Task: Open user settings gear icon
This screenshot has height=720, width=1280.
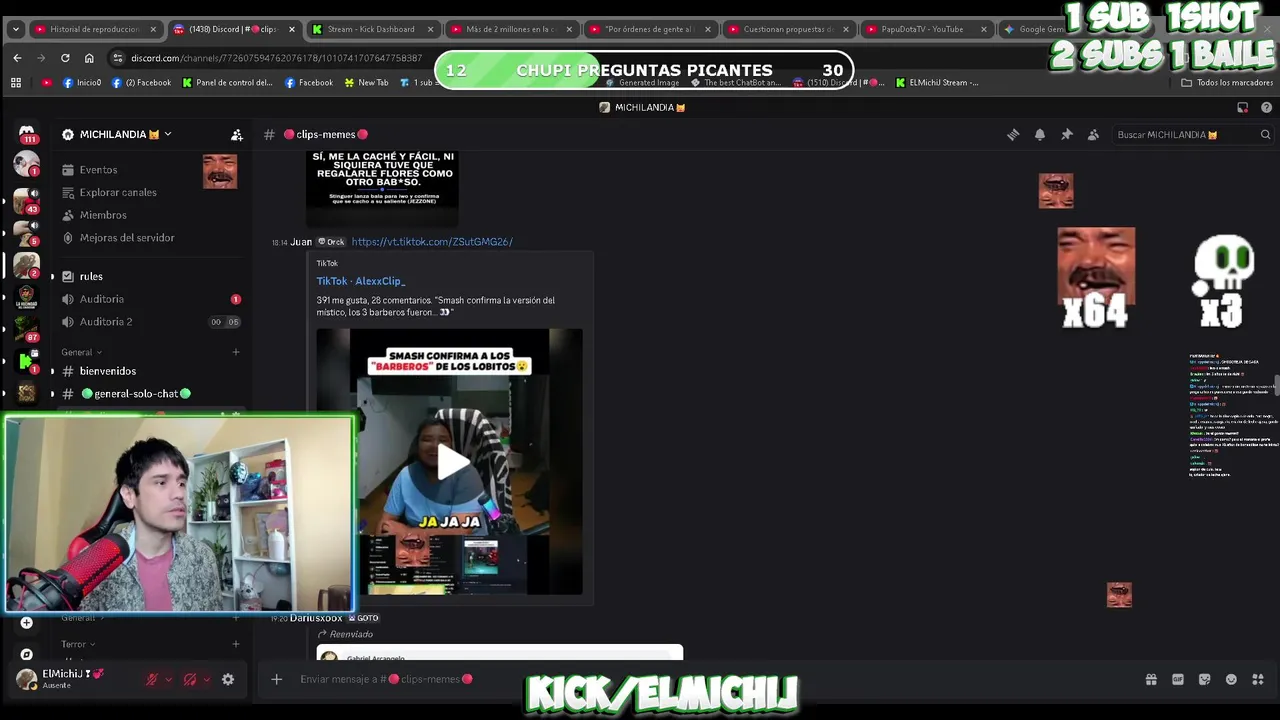Action: (x=228, y=679)
